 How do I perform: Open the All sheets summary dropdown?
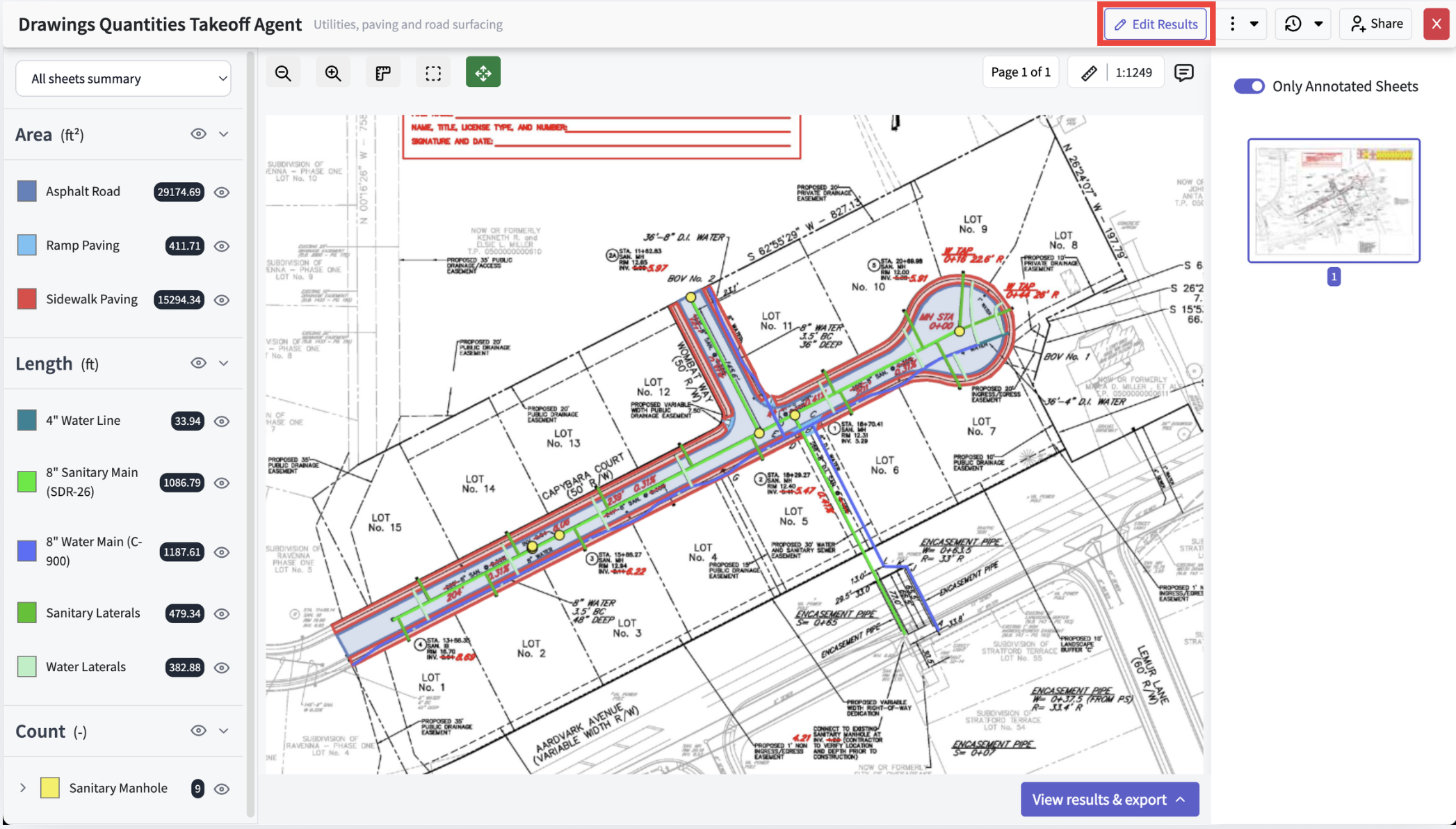point(123,79)
